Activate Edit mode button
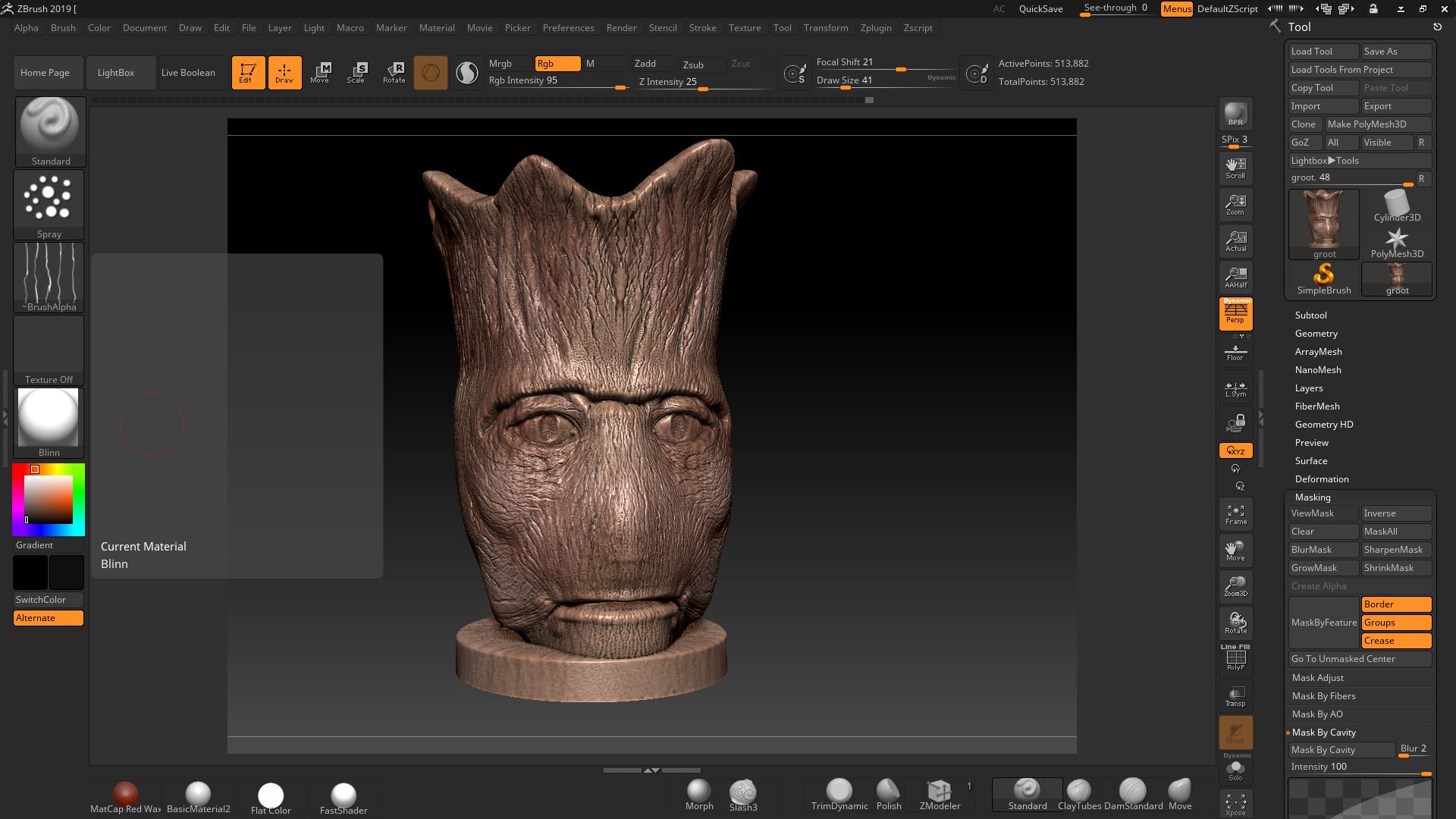Image resolution: width=1456 pixels, height=819 pixels. tap(248, 73)
